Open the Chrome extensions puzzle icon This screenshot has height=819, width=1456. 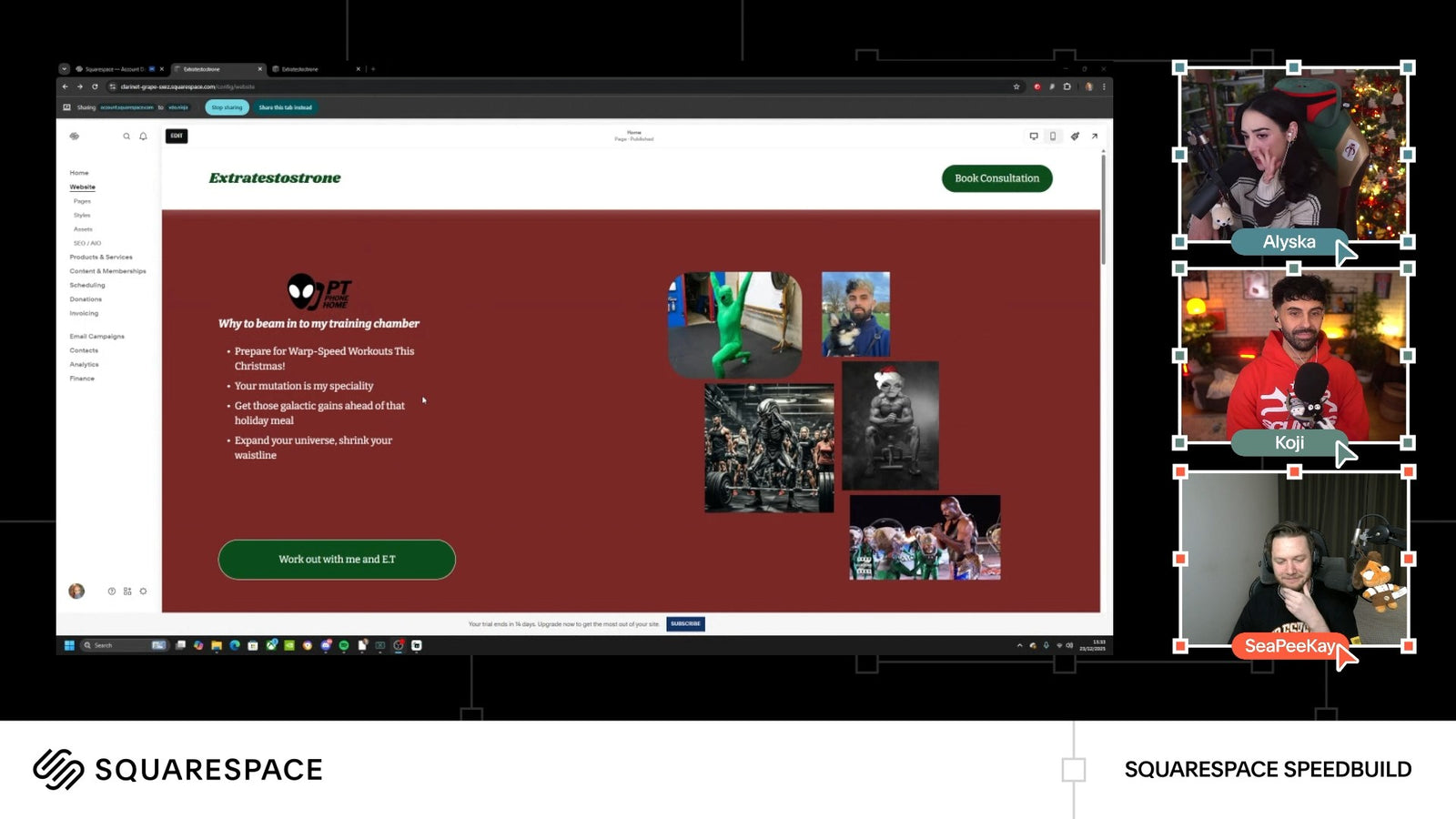click(1067, 86)
